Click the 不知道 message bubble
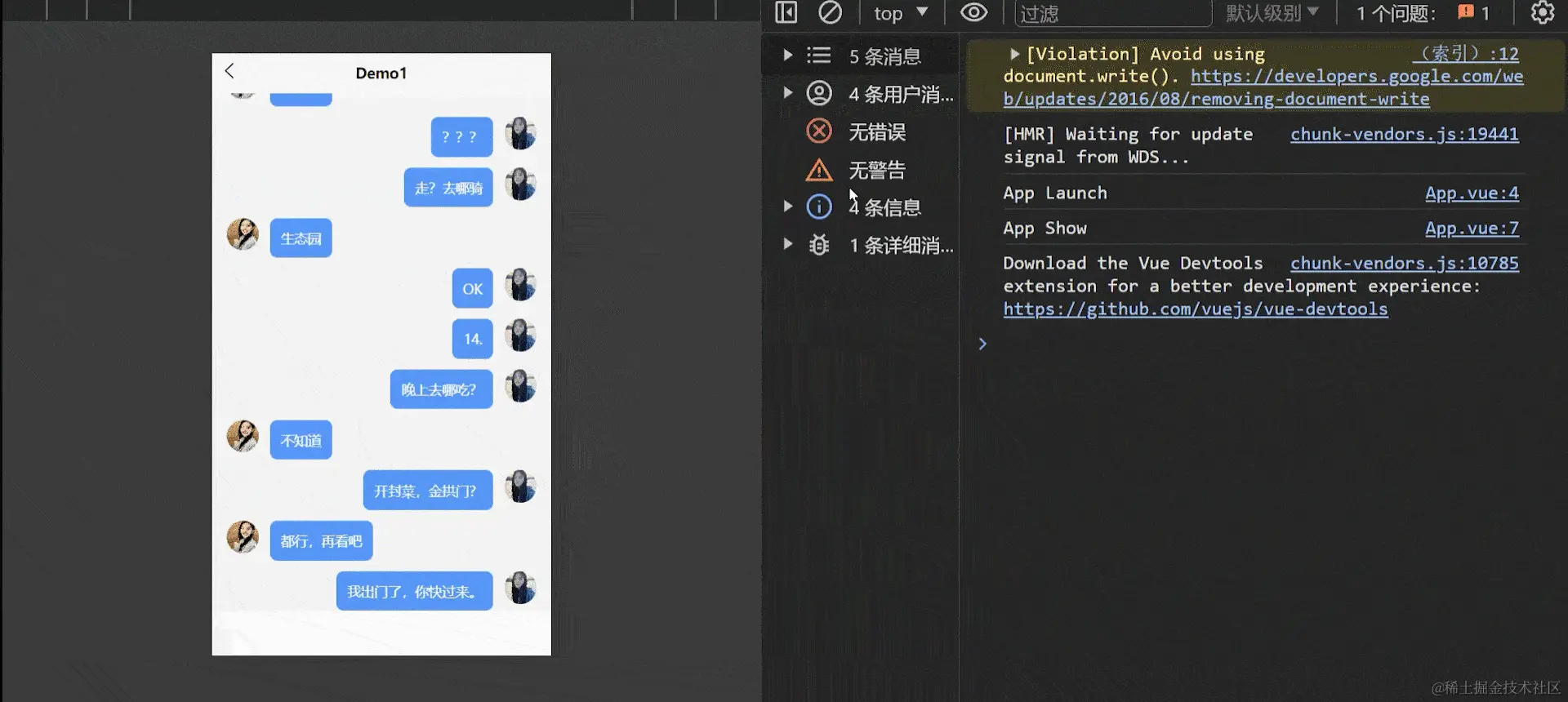 point(301,440)
